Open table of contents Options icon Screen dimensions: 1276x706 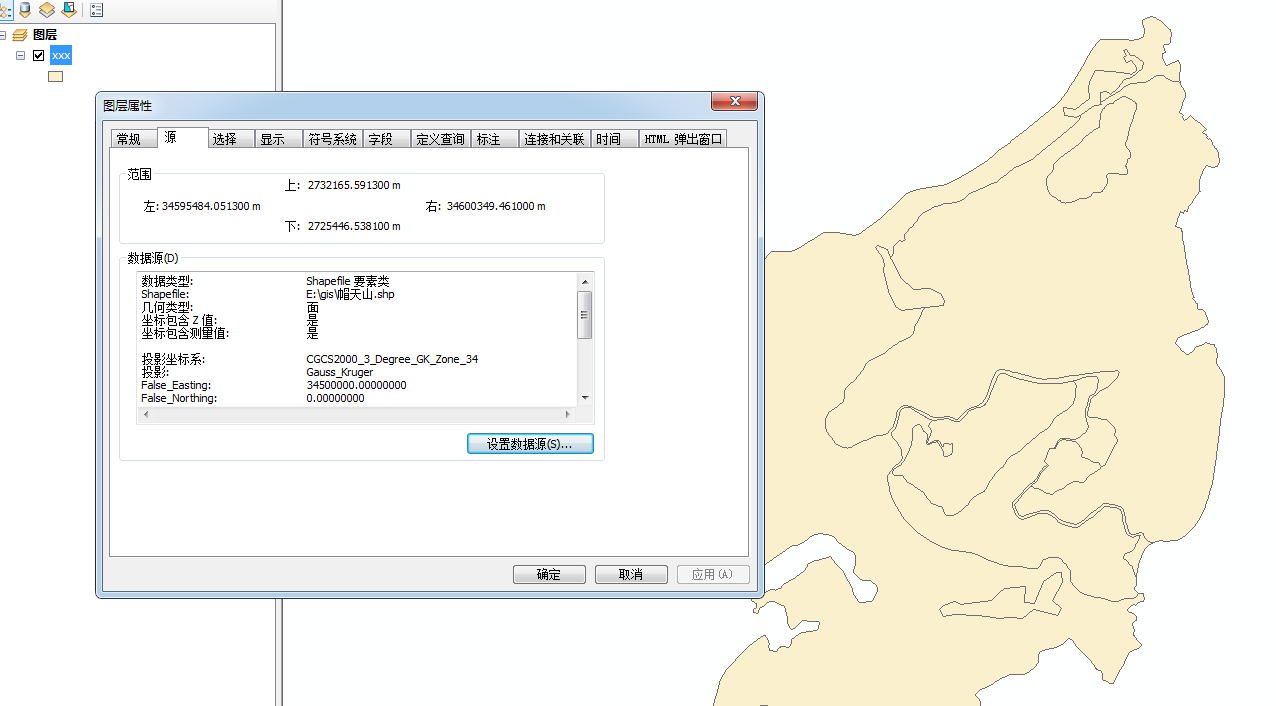[97, 9]
